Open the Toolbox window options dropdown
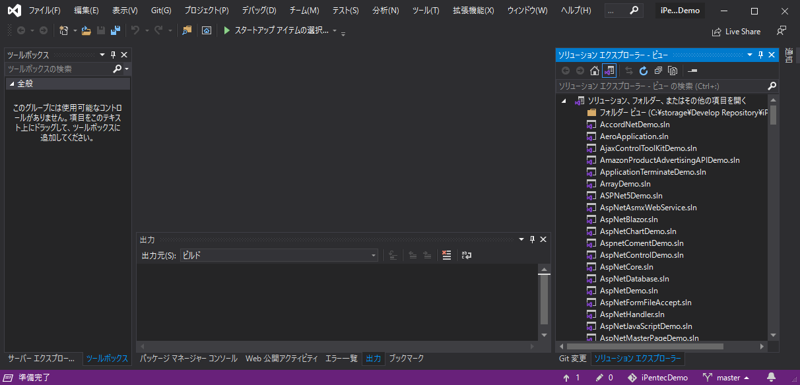The image size is (800, 385). tap(102, 55)
